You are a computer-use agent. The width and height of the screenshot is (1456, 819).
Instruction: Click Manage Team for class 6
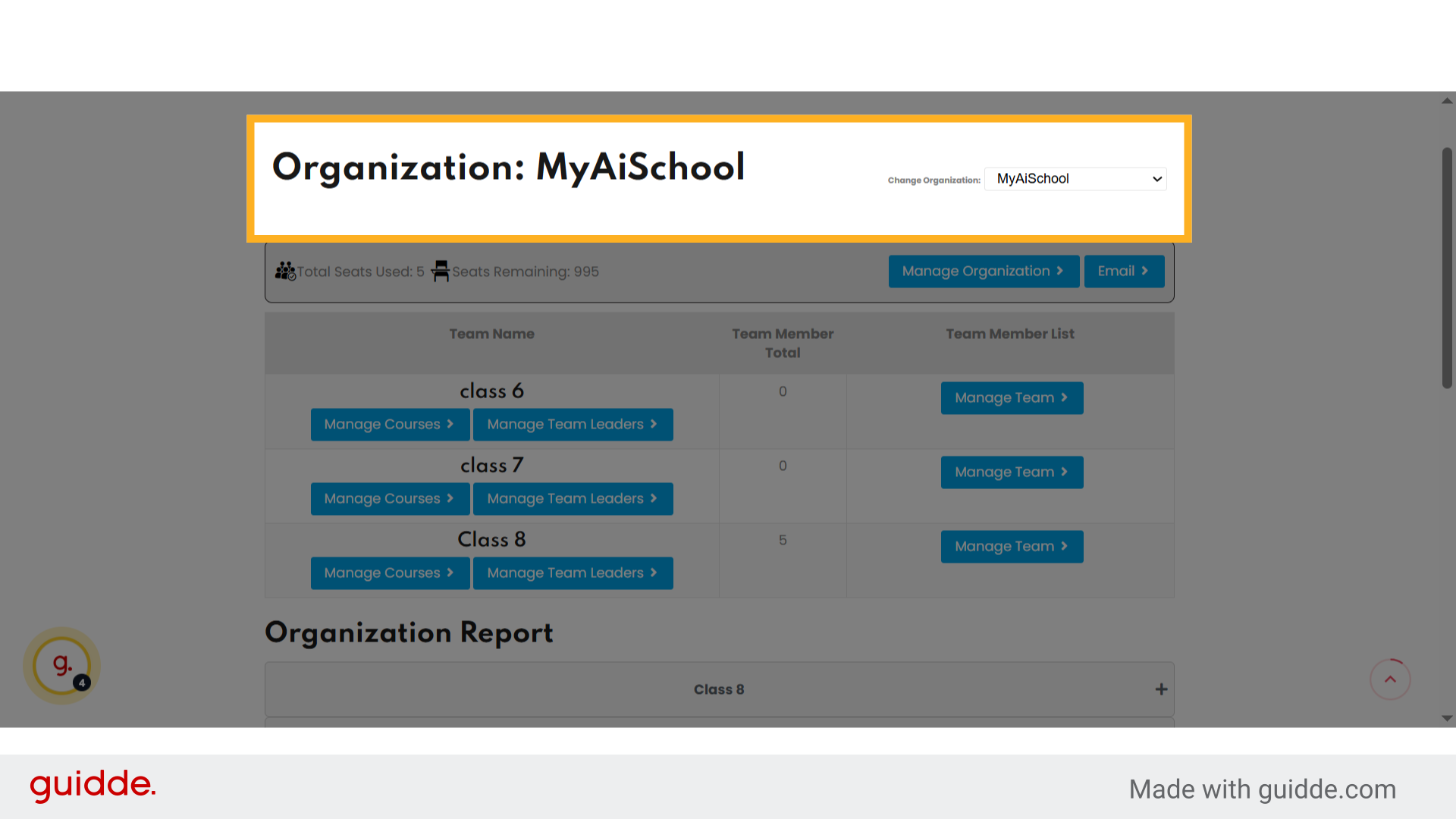coord(1012,397)
